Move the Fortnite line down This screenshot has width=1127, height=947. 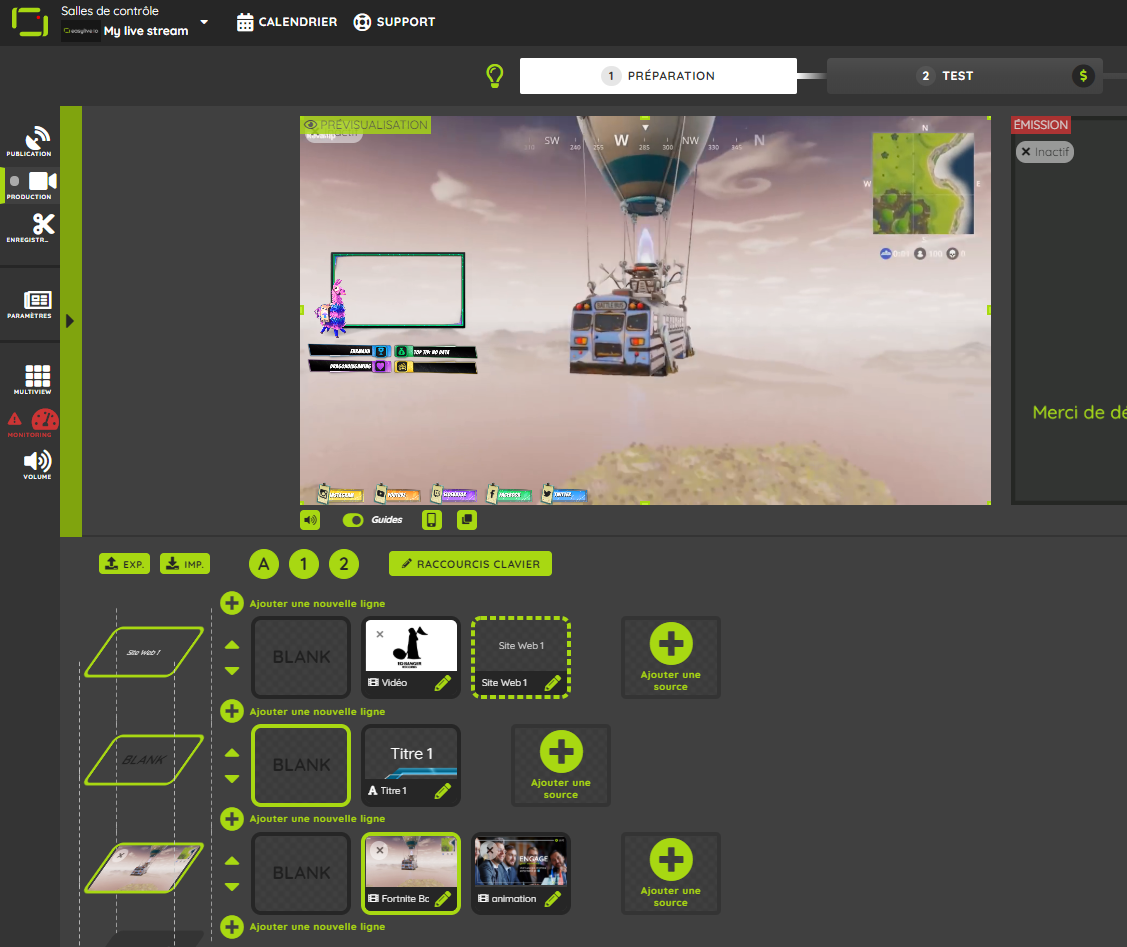click(231, 887)
